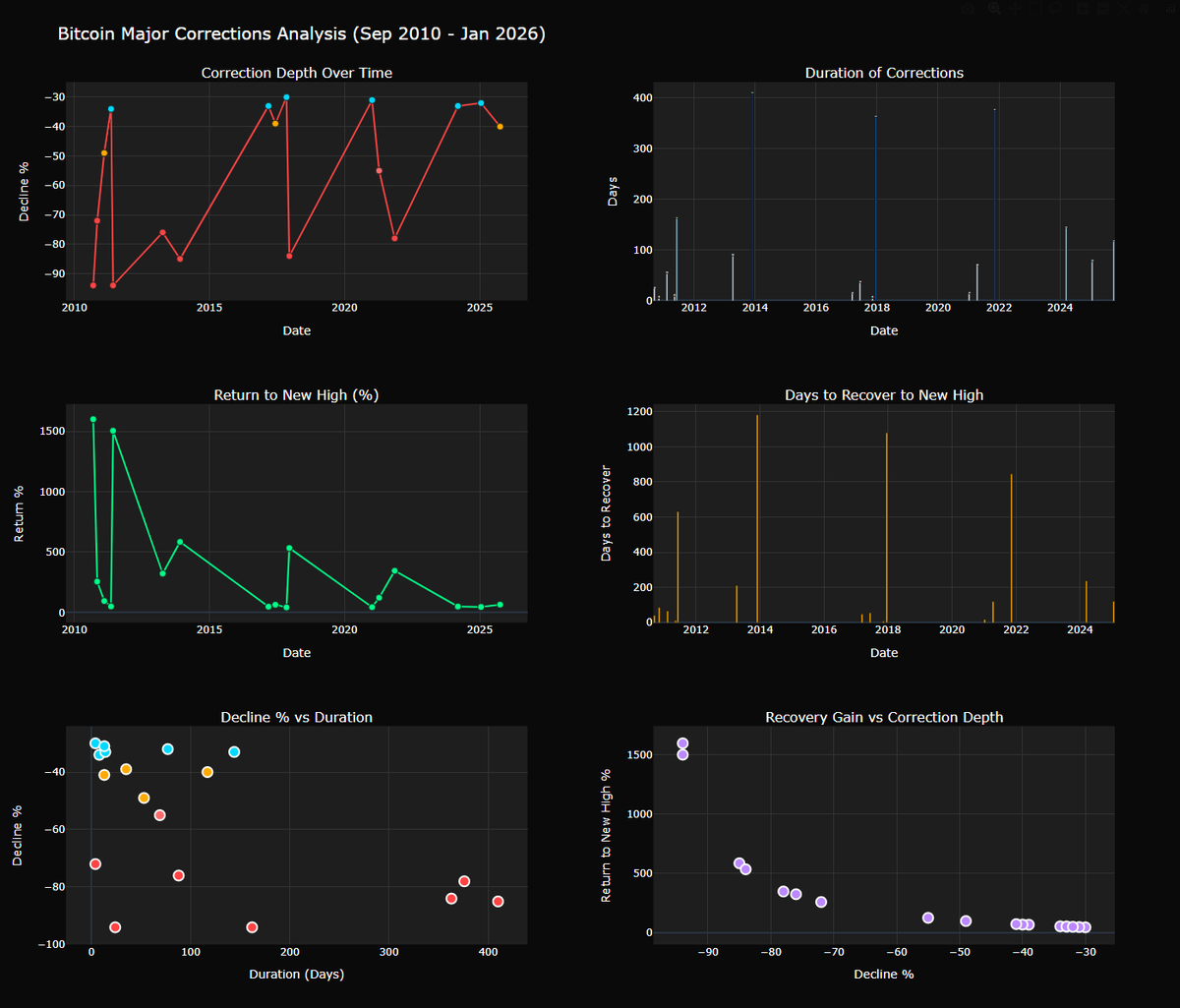Click the red -76% point near 2013 in Correction Depth
Screen dimensions: 1180x1008
pyautogui.click(x=162, y=232)
